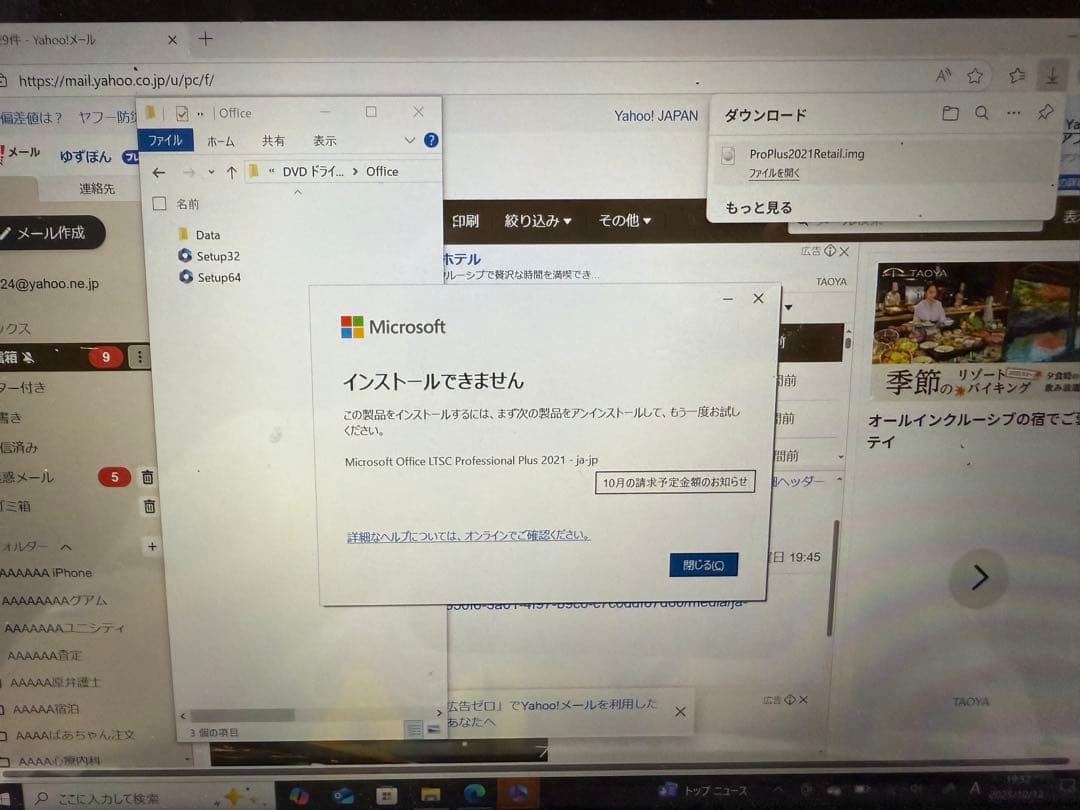Open the その他 dropdown menu
This screenshot has height=810, width=1080.
point(624,221)
